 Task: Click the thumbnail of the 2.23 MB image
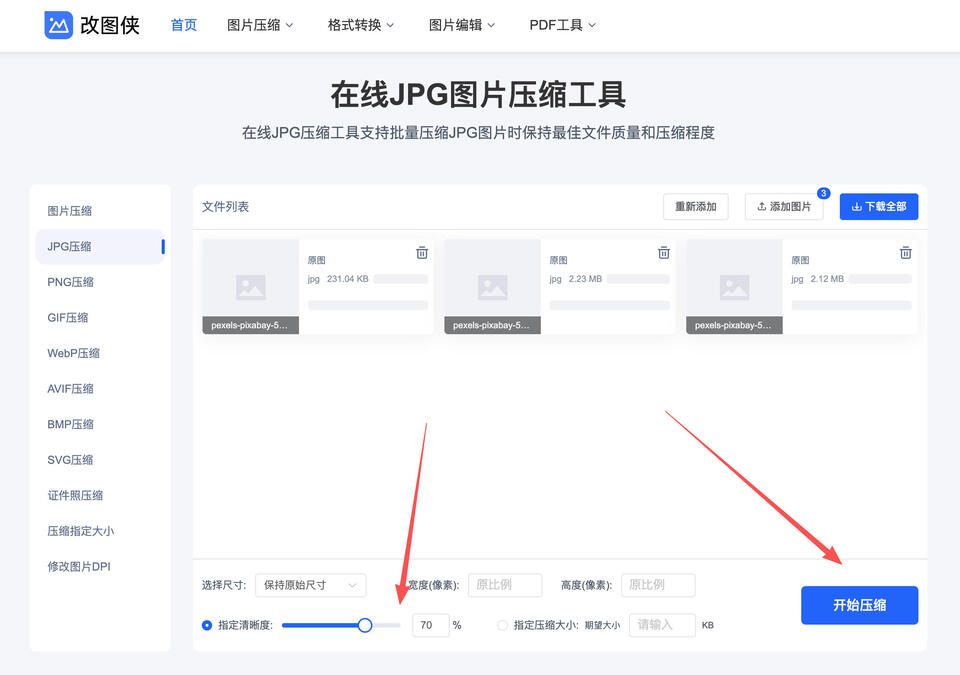[x=492, y=287]
